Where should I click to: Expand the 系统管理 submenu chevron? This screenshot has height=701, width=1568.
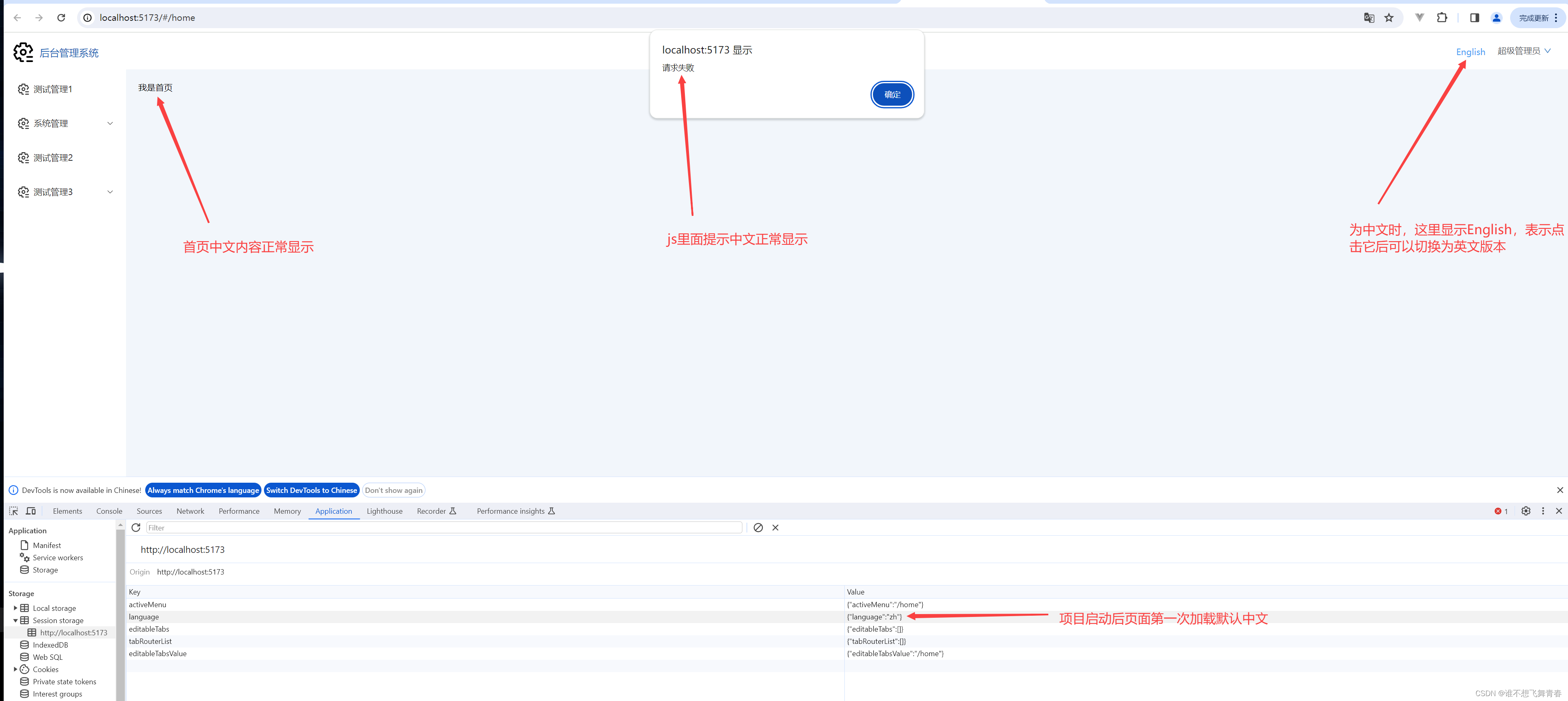[110, 124]
